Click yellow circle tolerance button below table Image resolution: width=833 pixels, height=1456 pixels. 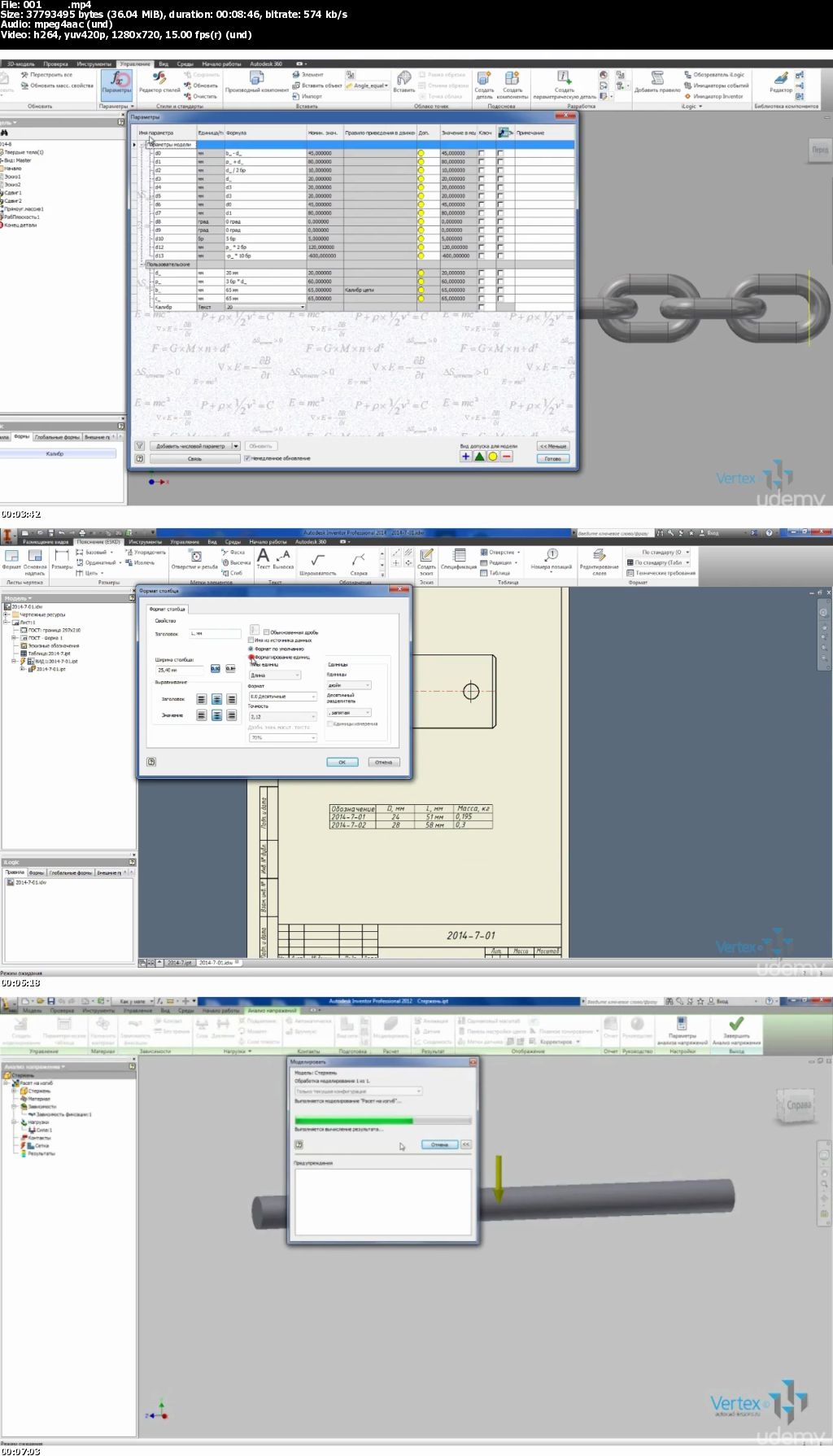(493, 457)
